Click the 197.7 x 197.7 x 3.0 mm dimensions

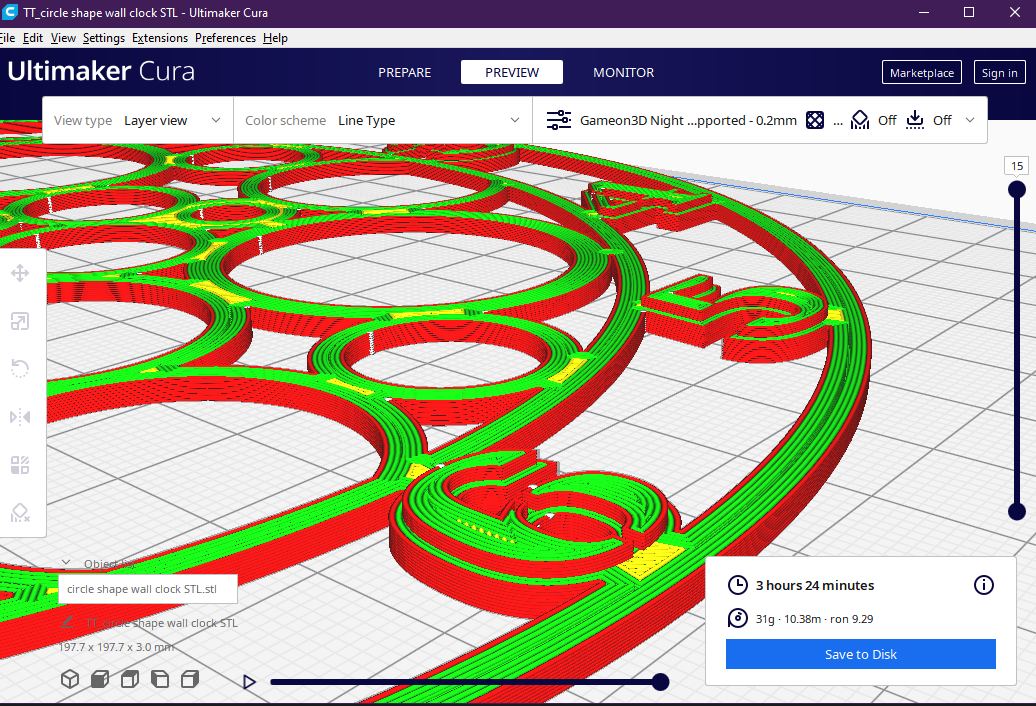[116, 647]
